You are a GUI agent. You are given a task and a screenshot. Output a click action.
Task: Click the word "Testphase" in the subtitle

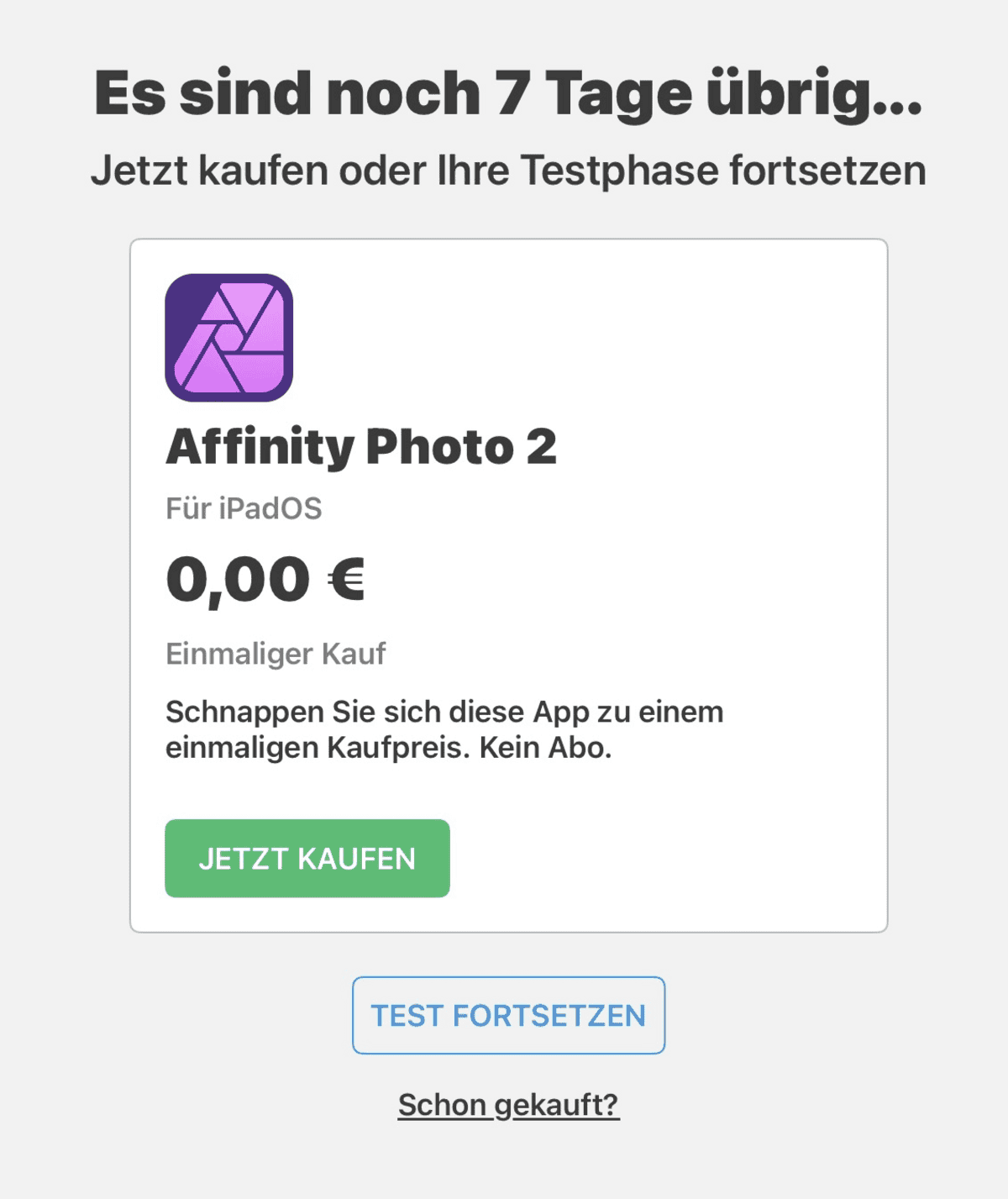pos(620,171)
